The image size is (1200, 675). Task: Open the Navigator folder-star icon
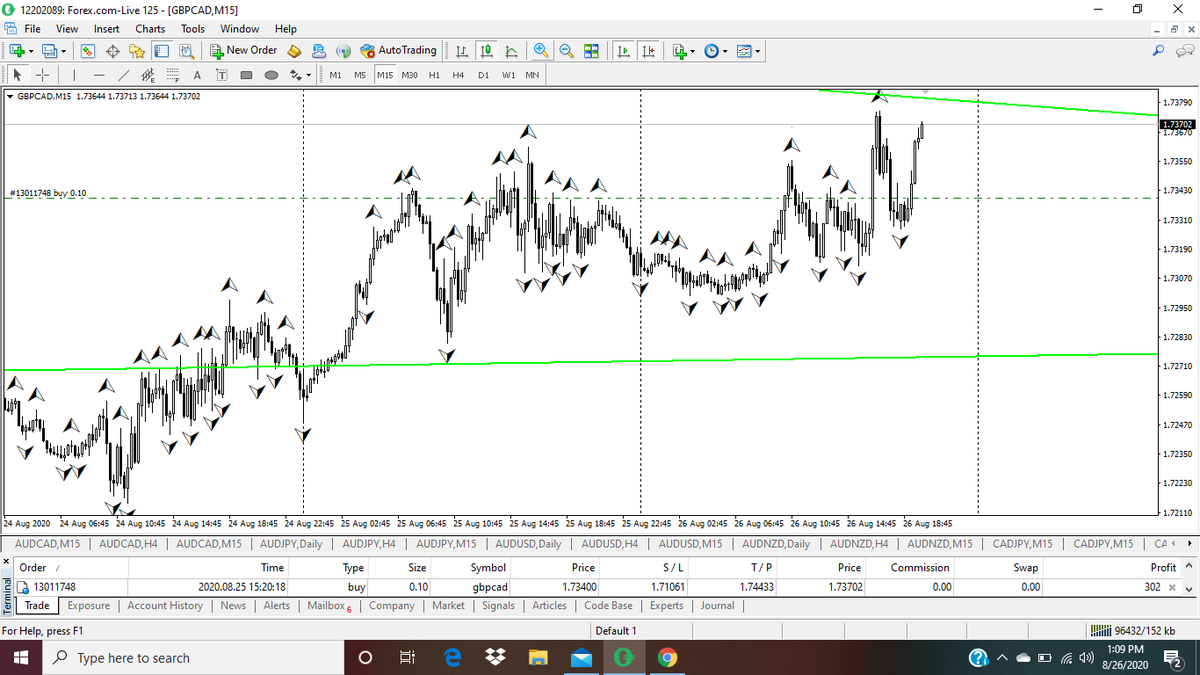137,50
